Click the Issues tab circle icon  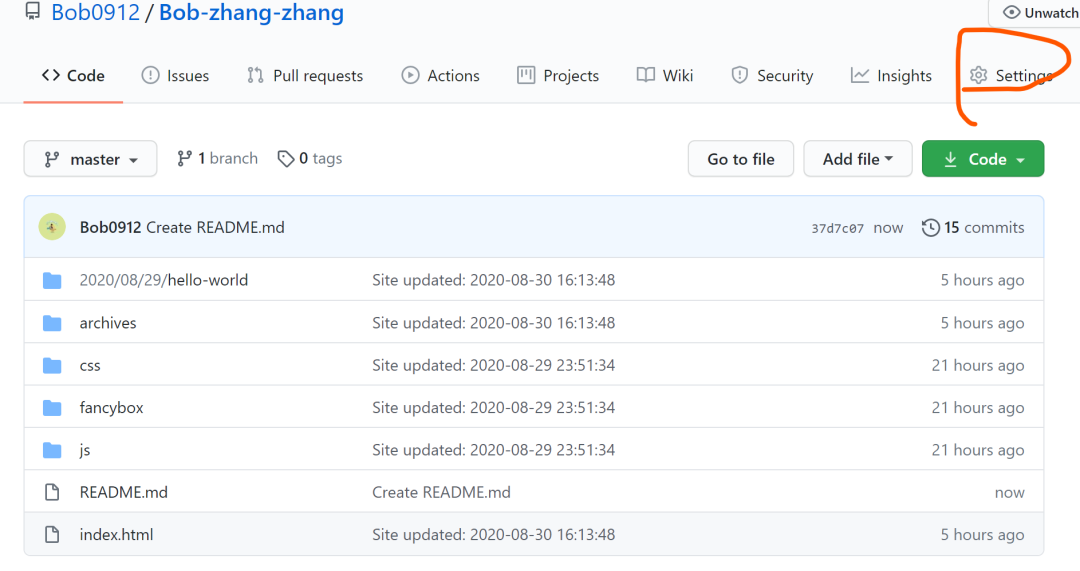[150, 75]
